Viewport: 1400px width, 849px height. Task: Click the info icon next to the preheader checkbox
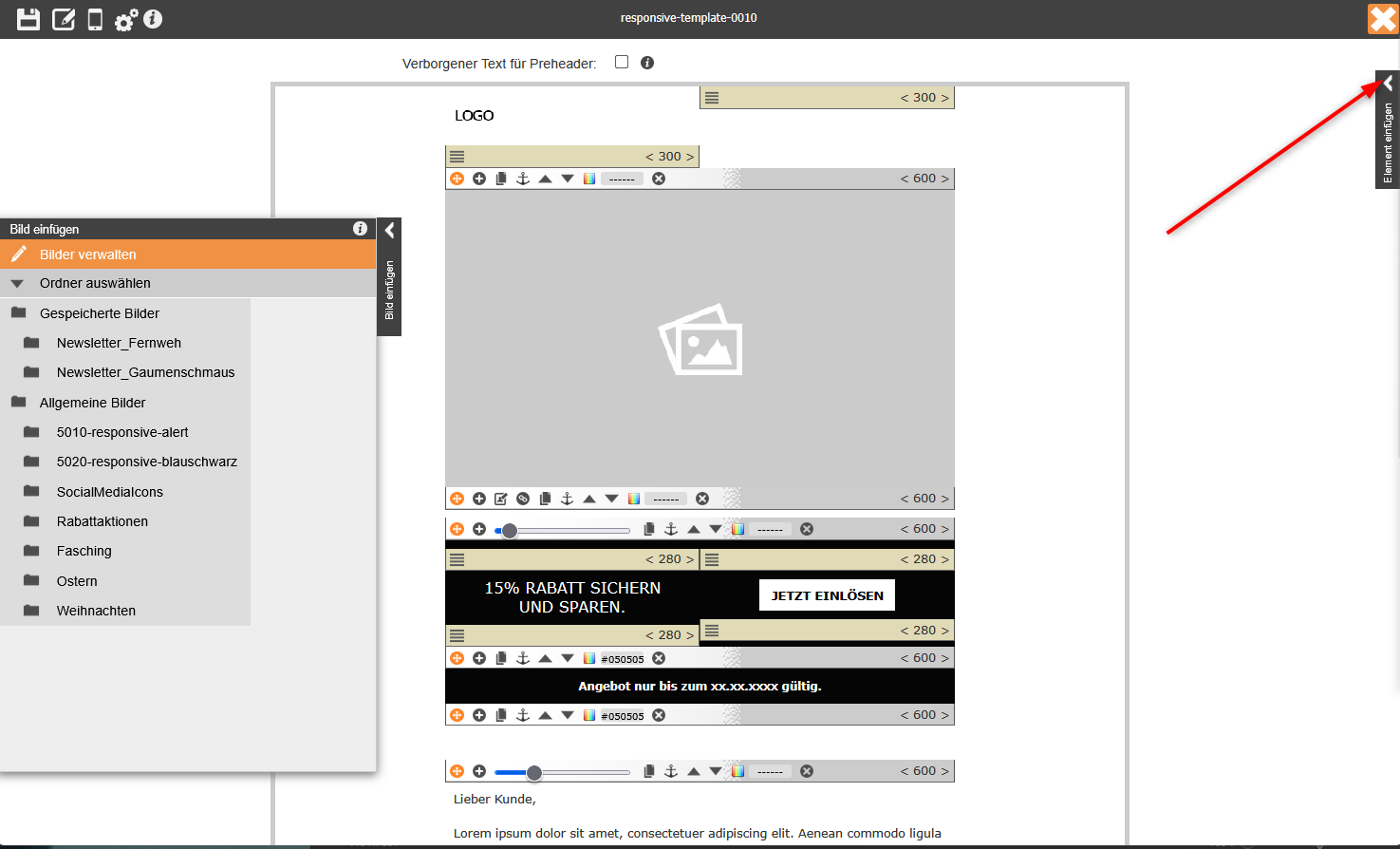(647, 63)
